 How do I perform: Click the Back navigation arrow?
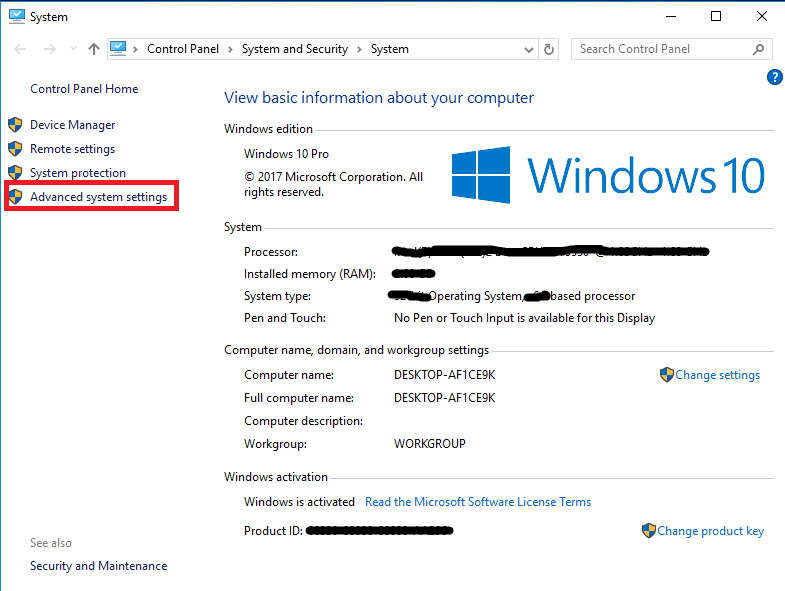[x=20, y=49]
